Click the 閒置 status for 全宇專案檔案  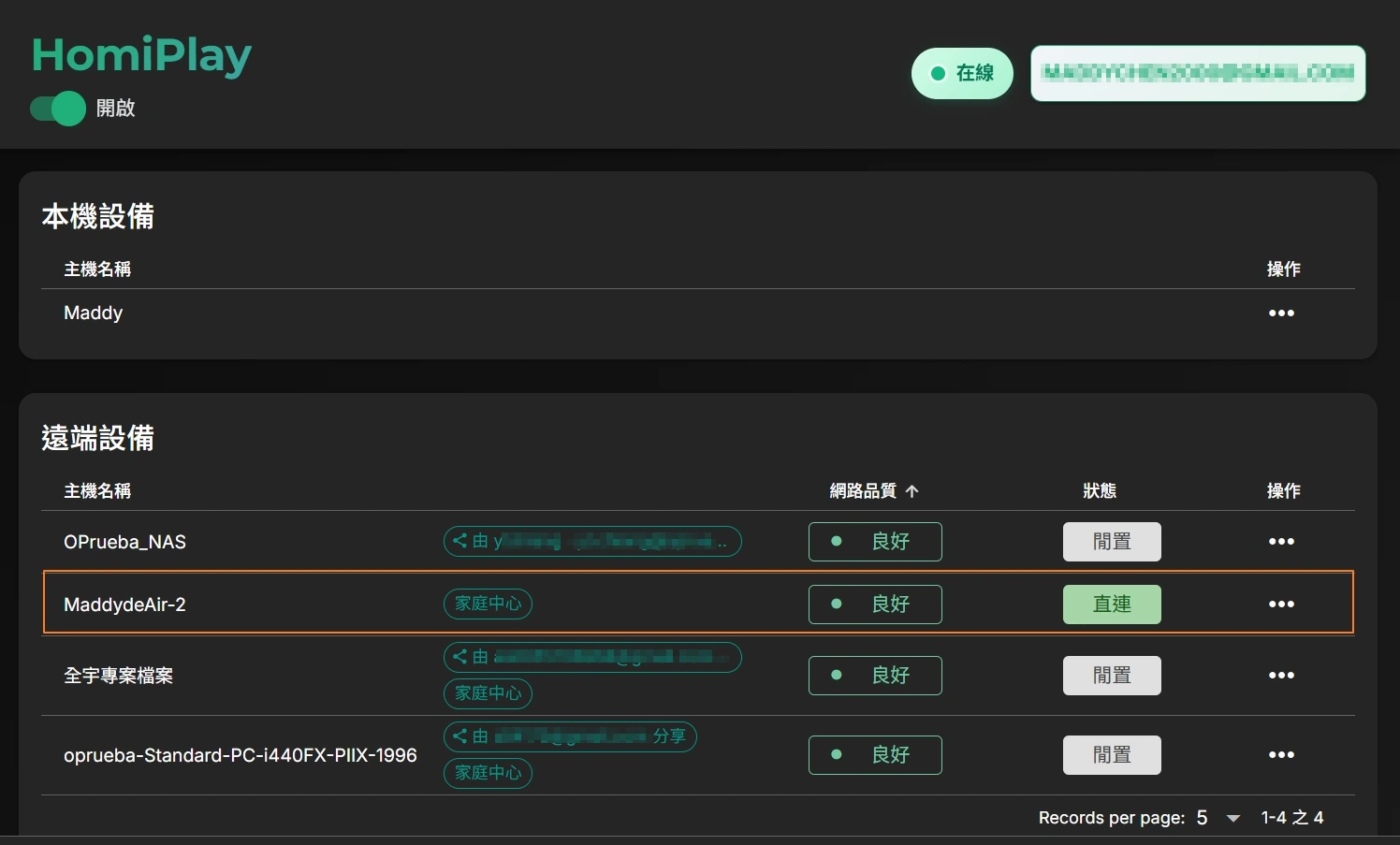coord(1112,676)
